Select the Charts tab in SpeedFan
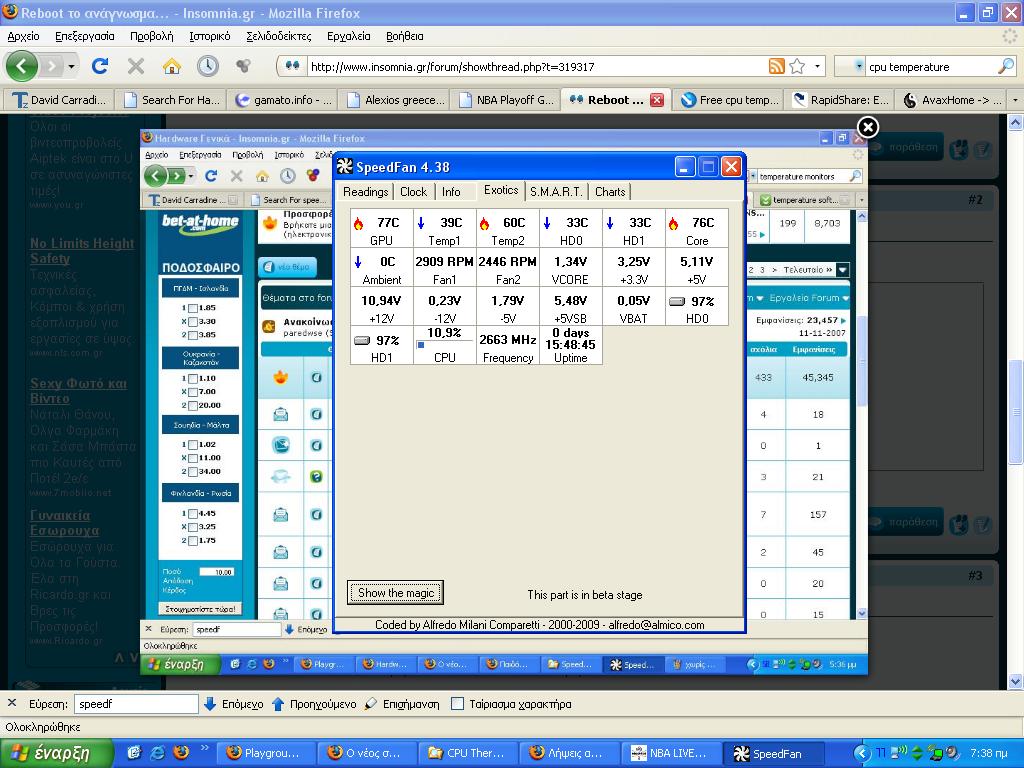 tap(610, 191)
